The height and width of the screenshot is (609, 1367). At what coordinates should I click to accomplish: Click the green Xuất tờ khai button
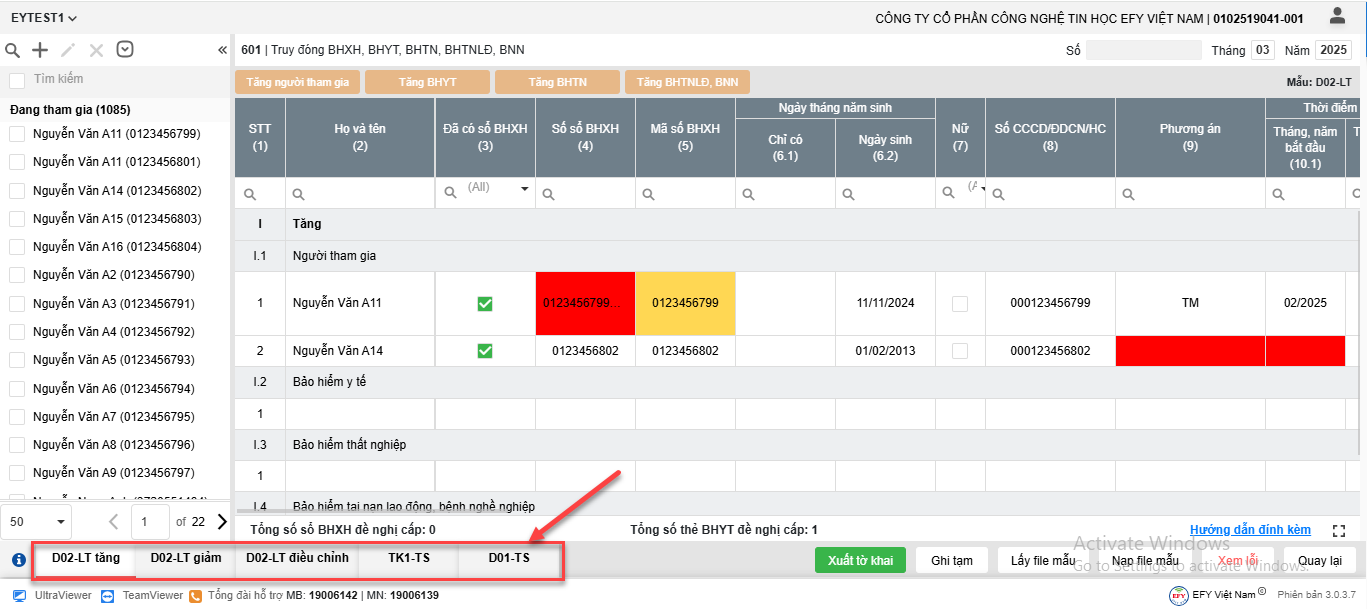coord(860,561)
